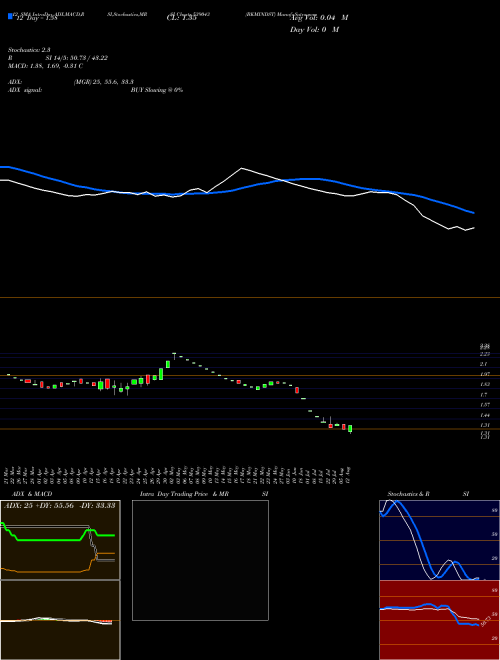500x660 pixels.
Task: Click the 2.1 price axis label
Action: pyautogui.click(x=484, y=364)
